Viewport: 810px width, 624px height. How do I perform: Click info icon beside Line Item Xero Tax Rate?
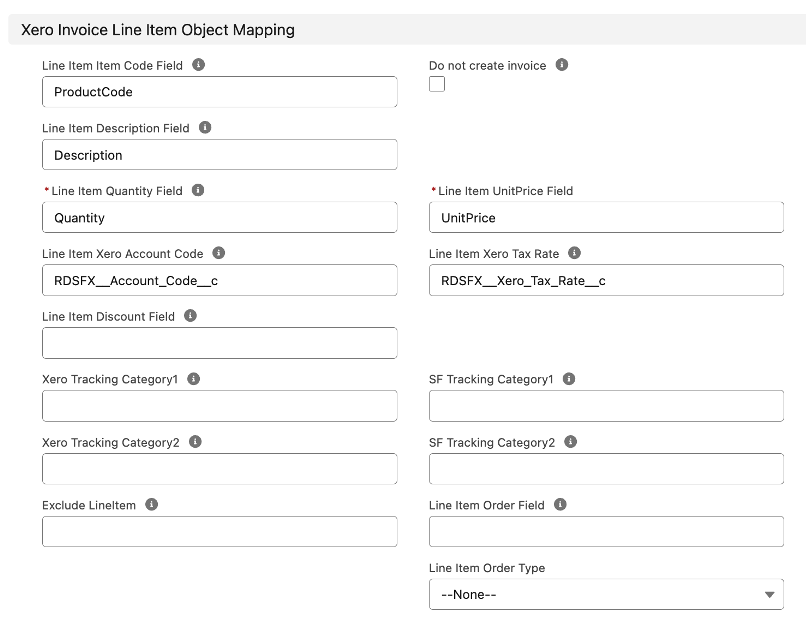point(574,253)
